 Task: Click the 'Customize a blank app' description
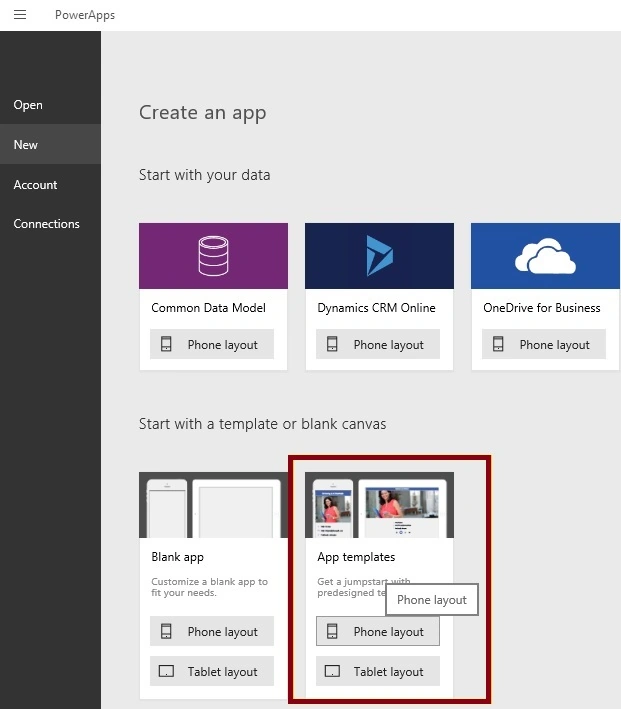point(209,587)
